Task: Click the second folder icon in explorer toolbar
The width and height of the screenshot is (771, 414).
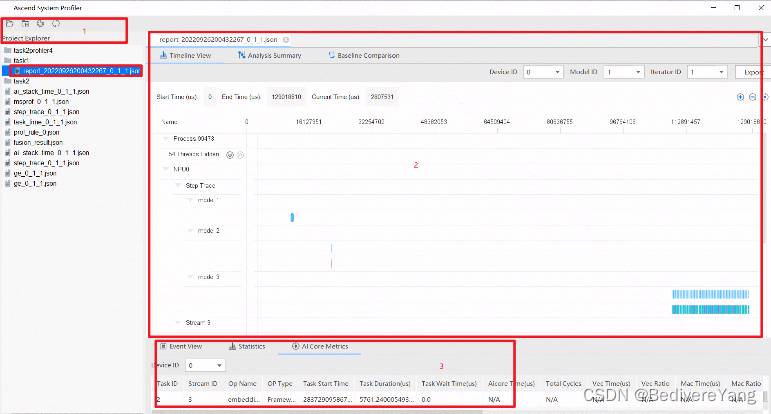Action: pos(25,24)
